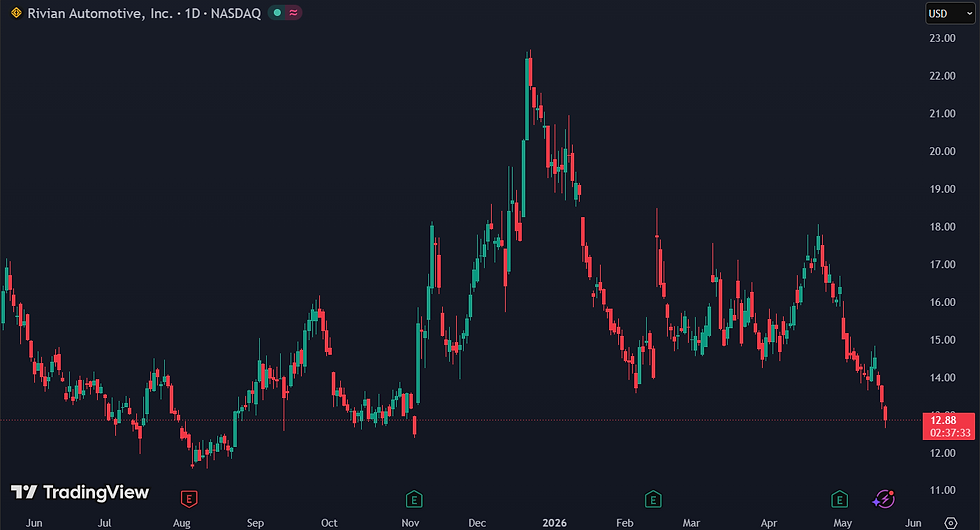Click the purple lightning latest-updates icon
This screenshot has height=530, width=980.
(884, 499)
